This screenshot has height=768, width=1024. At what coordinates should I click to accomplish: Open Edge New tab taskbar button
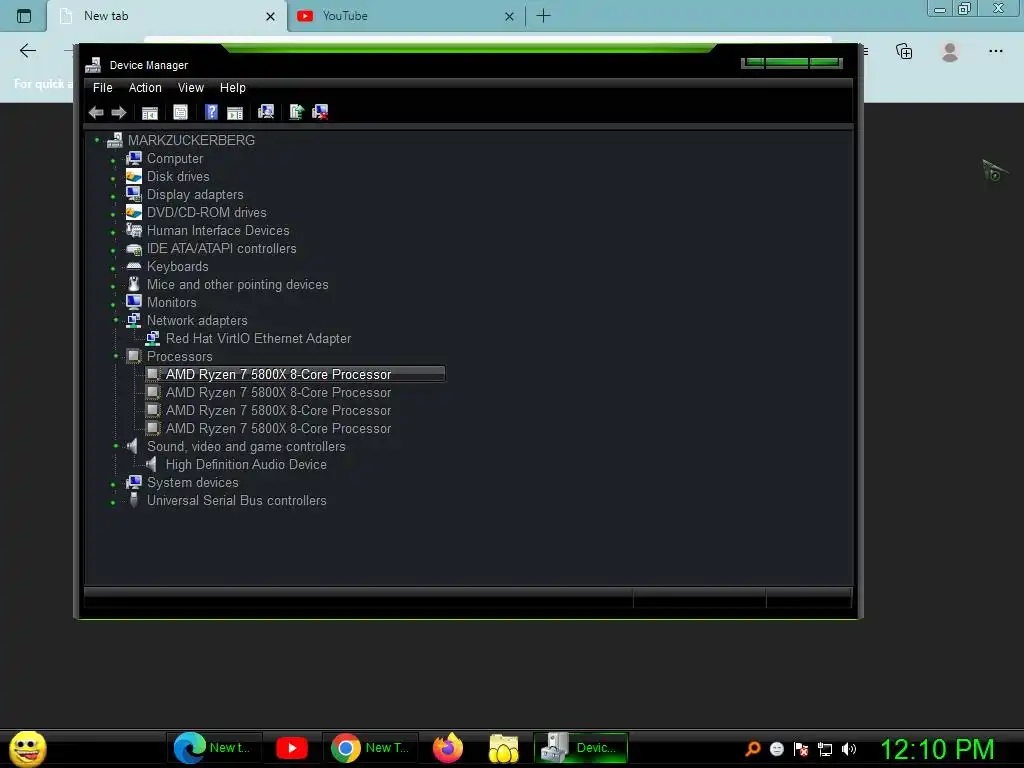216,748
